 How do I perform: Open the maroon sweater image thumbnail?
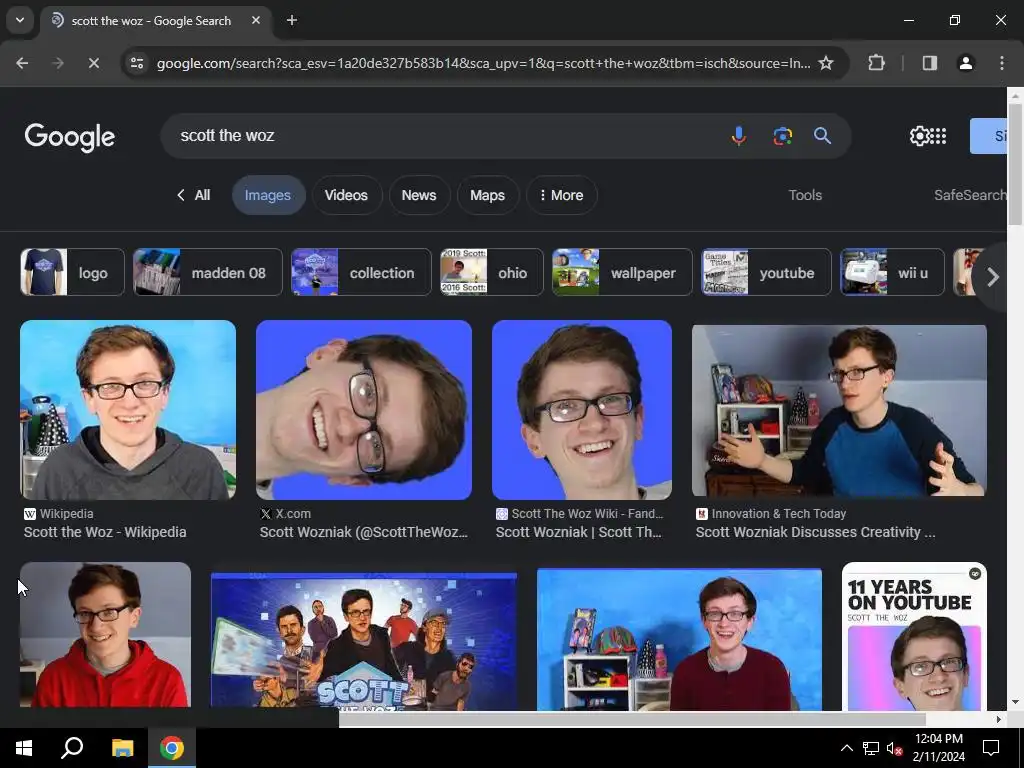click(x=679, y=639)
